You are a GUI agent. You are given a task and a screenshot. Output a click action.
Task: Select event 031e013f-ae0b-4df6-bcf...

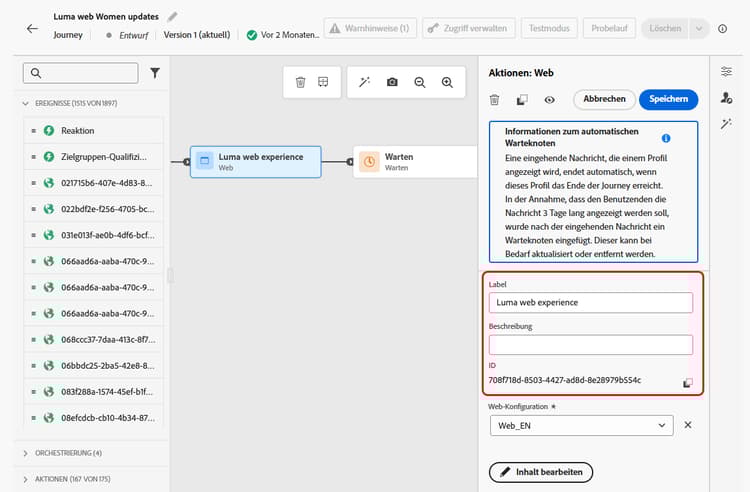93,235
